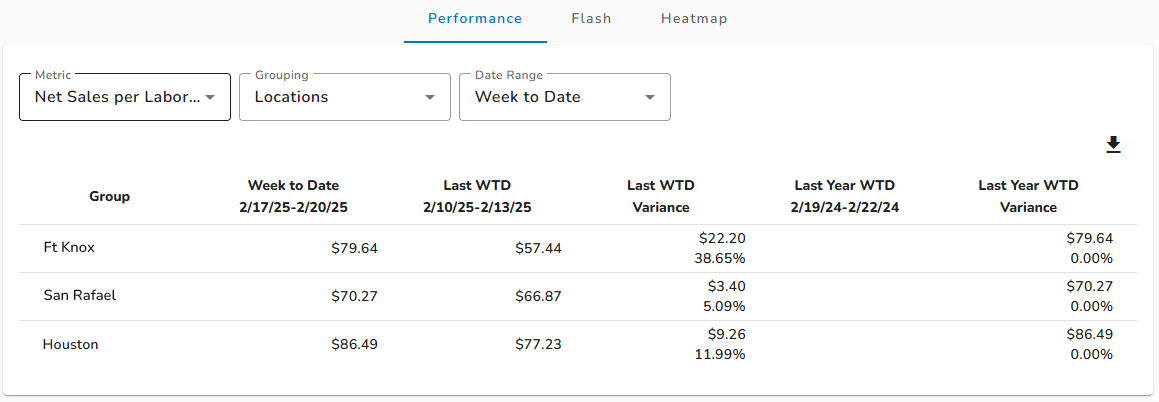Select the Houston location row
Screen dimensions: 1159x402
[578, 344]
